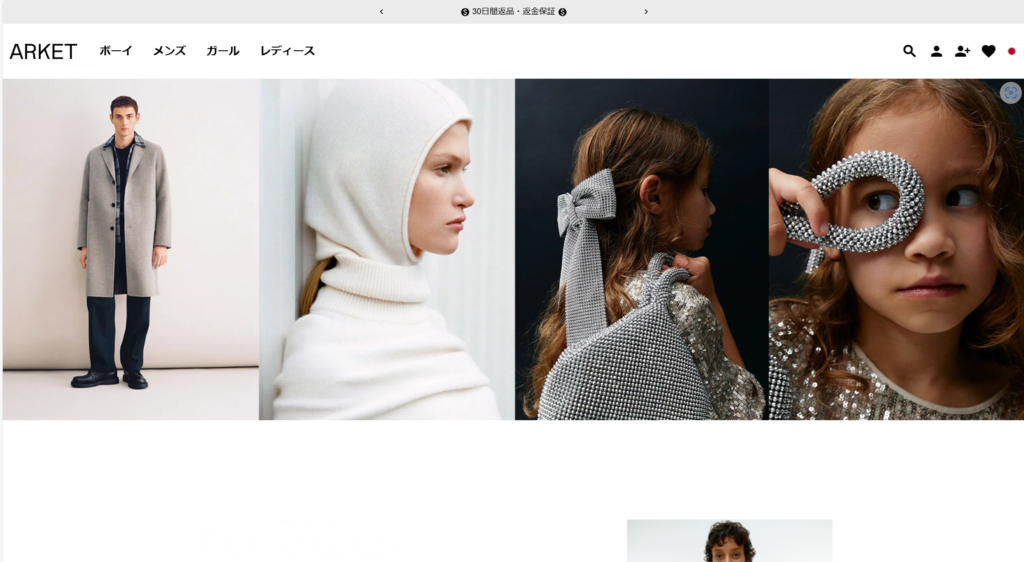
Task: Click the dollar icon left of banner text
Action: point(465,12)
